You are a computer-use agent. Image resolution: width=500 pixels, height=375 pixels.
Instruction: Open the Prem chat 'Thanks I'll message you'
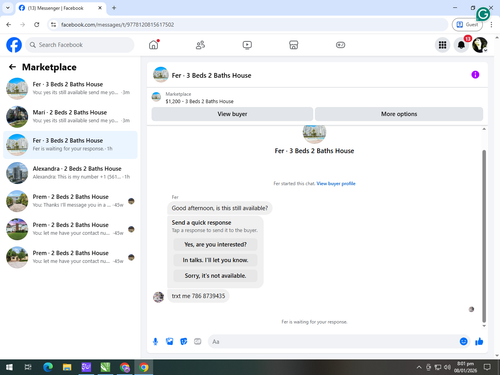coord(70,201)
